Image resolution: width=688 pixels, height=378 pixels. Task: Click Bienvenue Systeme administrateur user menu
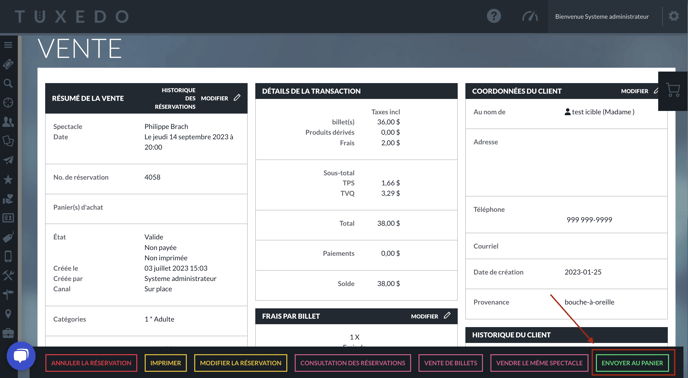(x=602, y=17)
